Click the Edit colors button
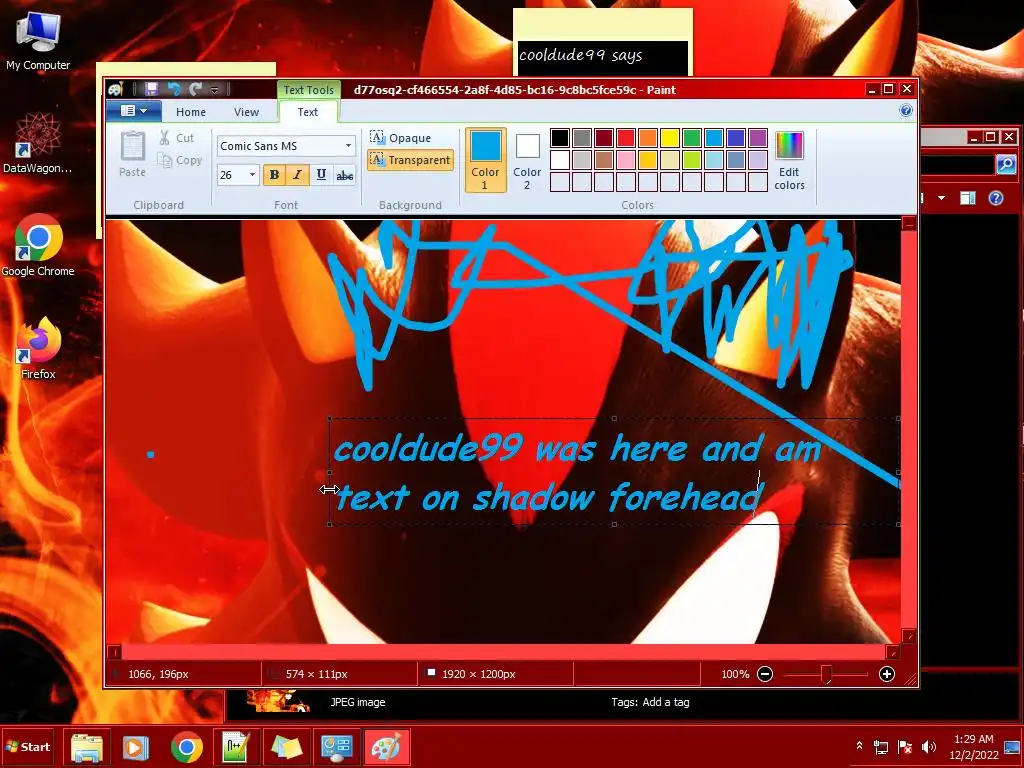The image size is (1024, 768). click(789, 160)
